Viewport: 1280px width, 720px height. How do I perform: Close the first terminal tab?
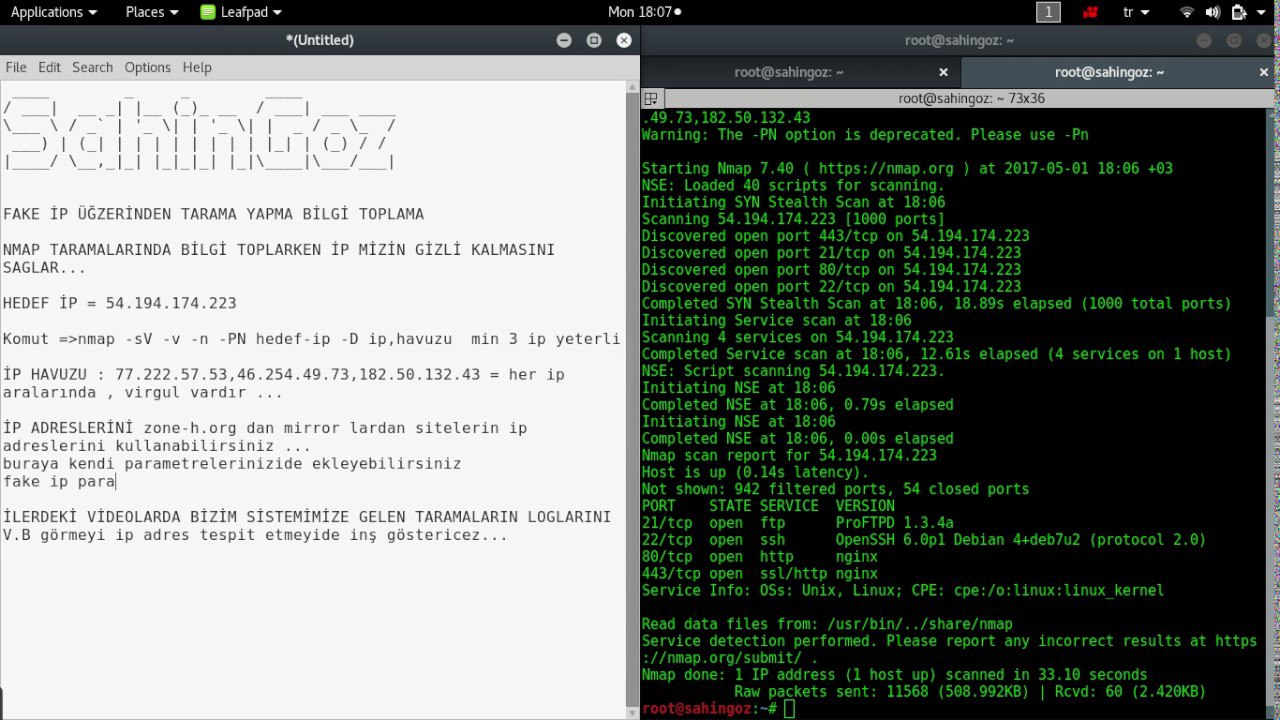tap(943, 72)
